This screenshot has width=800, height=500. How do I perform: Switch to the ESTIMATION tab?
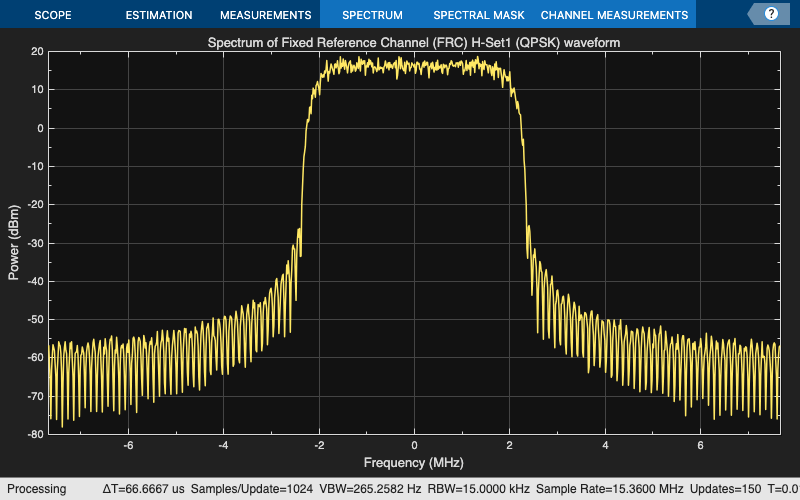point(159,15)
